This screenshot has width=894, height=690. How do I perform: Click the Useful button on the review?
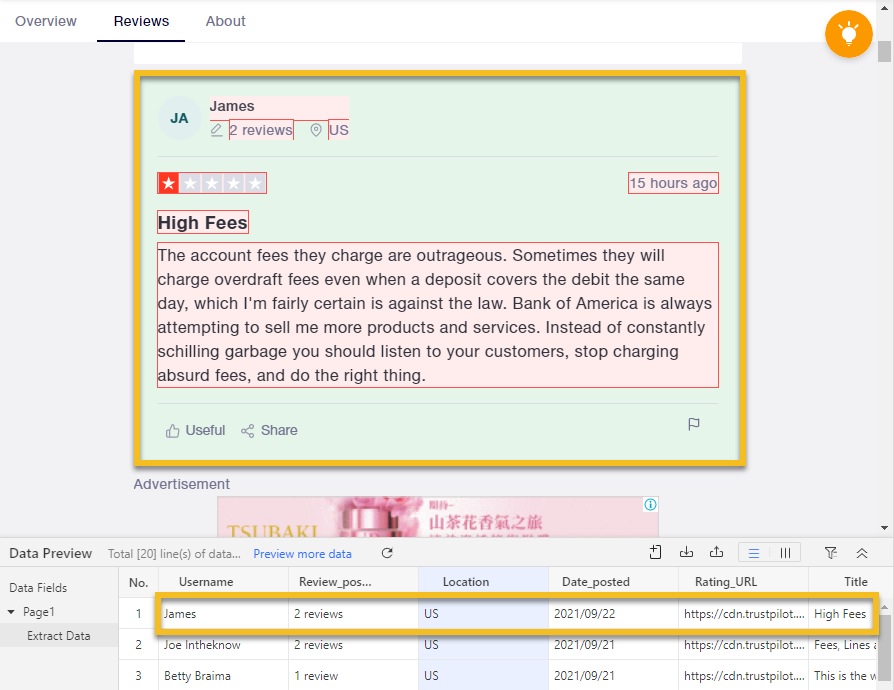(x=196, y=430)
